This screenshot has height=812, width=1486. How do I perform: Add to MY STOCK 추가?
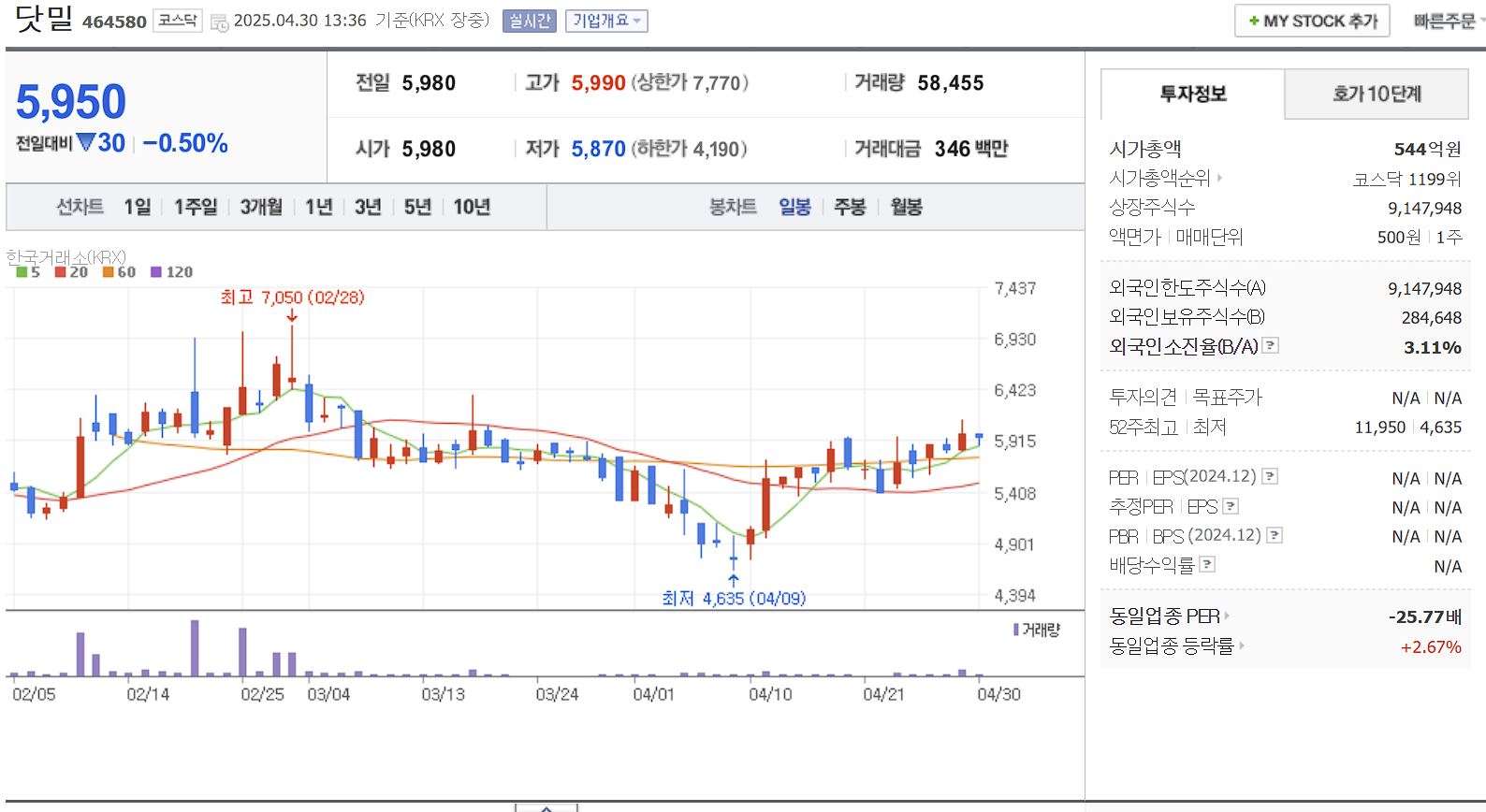pos(1312,21)
